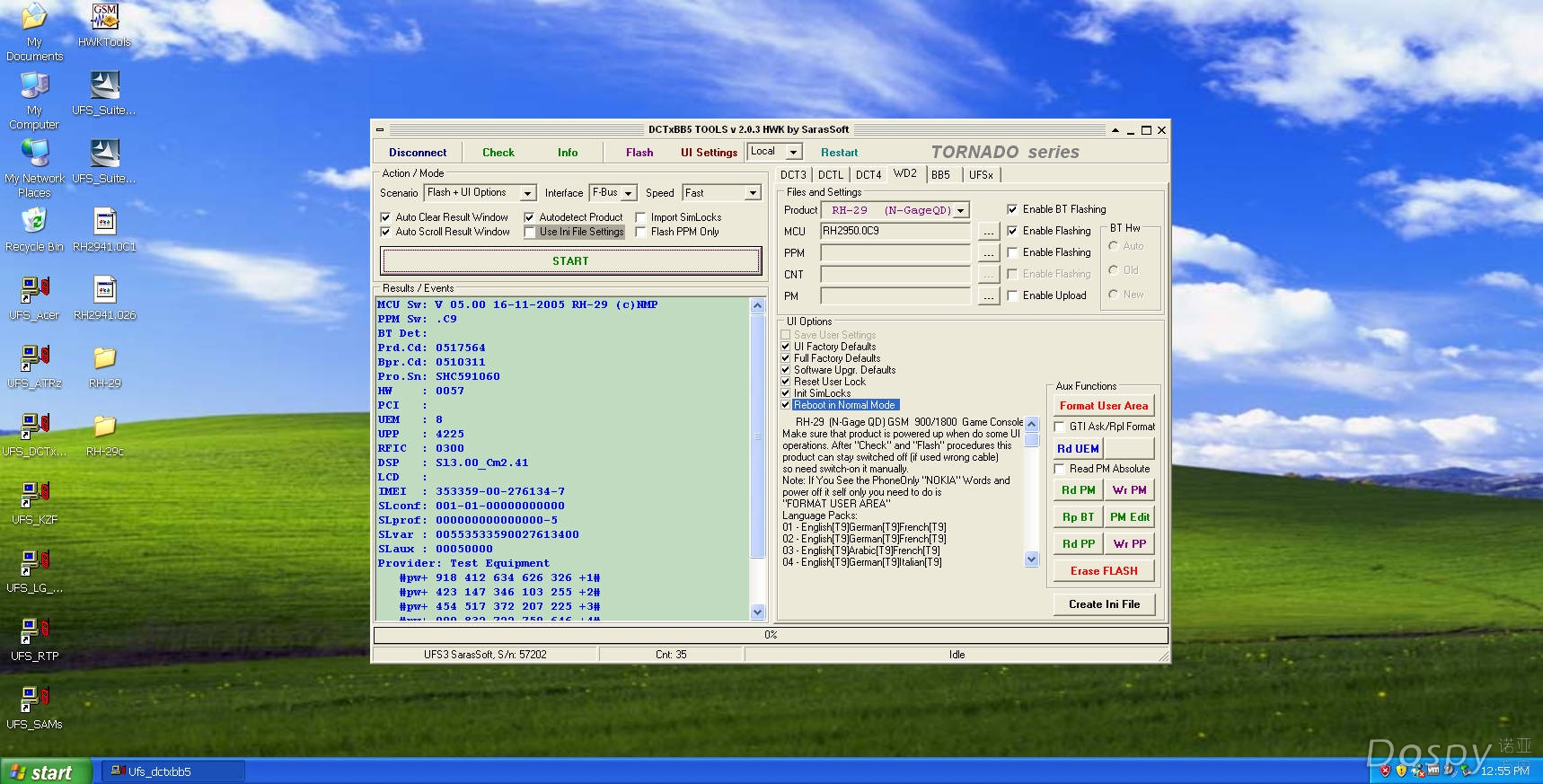The width and height of the screenshot is (1543, 784).
Task: Click the system tray clock
Action: (x=1504, y=771)
